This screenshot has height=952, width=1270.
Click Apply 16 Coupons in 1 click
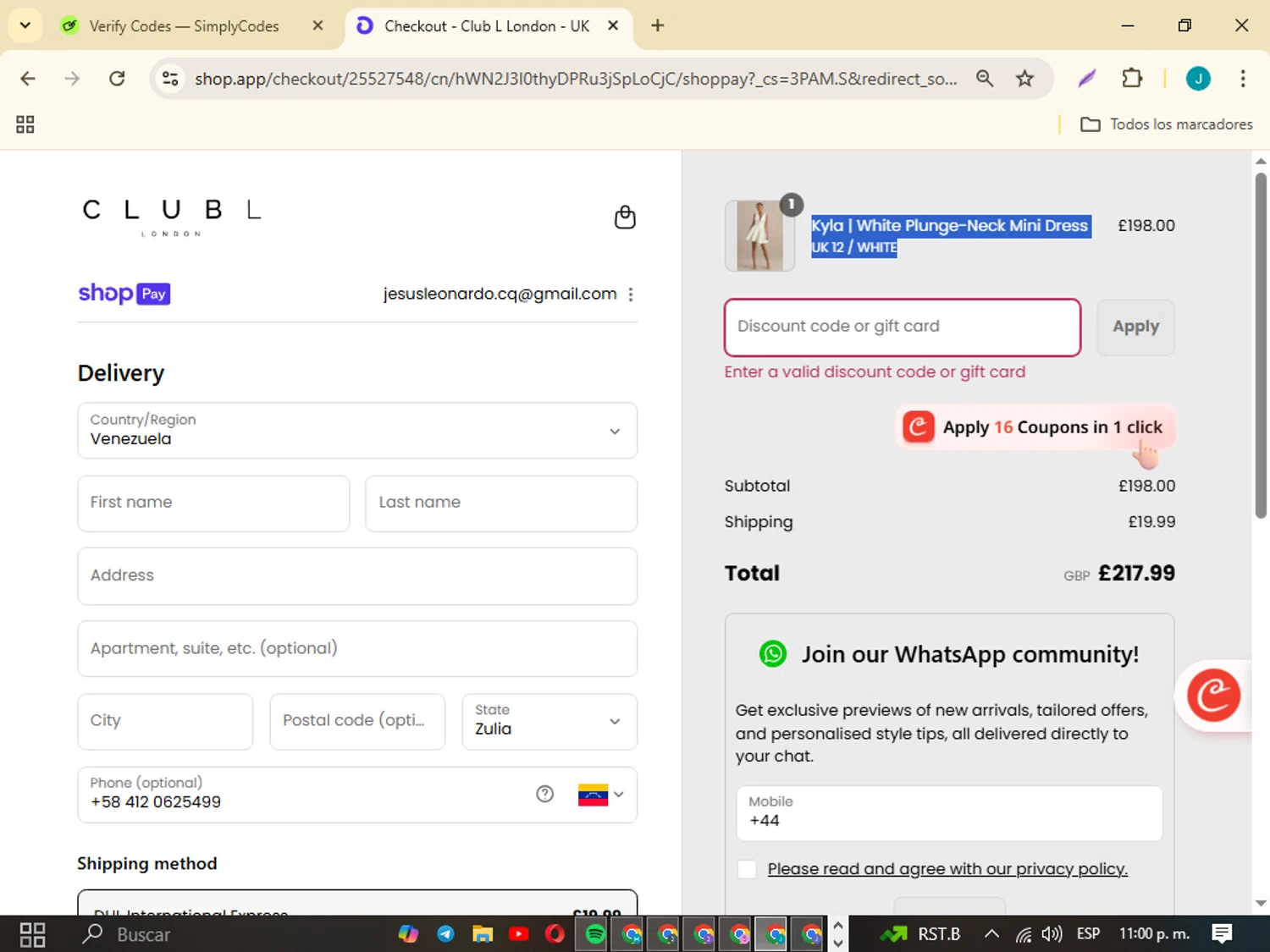[1036, 427]
